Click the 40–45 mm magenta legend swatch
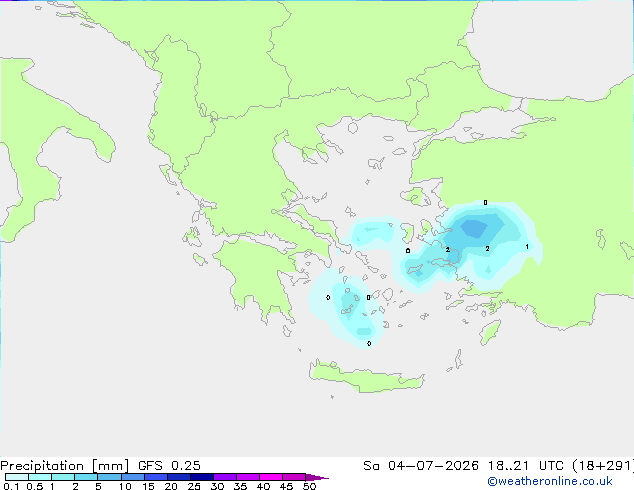Screen dimensions: 634x490 (x=271, y=477)
